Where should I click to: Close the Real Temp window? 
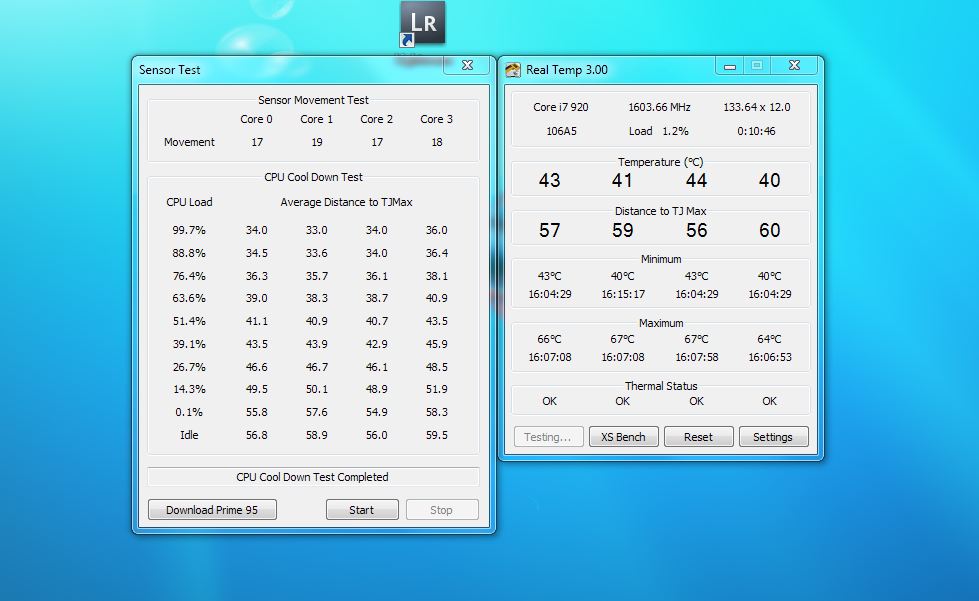click(x=794, y=65)
